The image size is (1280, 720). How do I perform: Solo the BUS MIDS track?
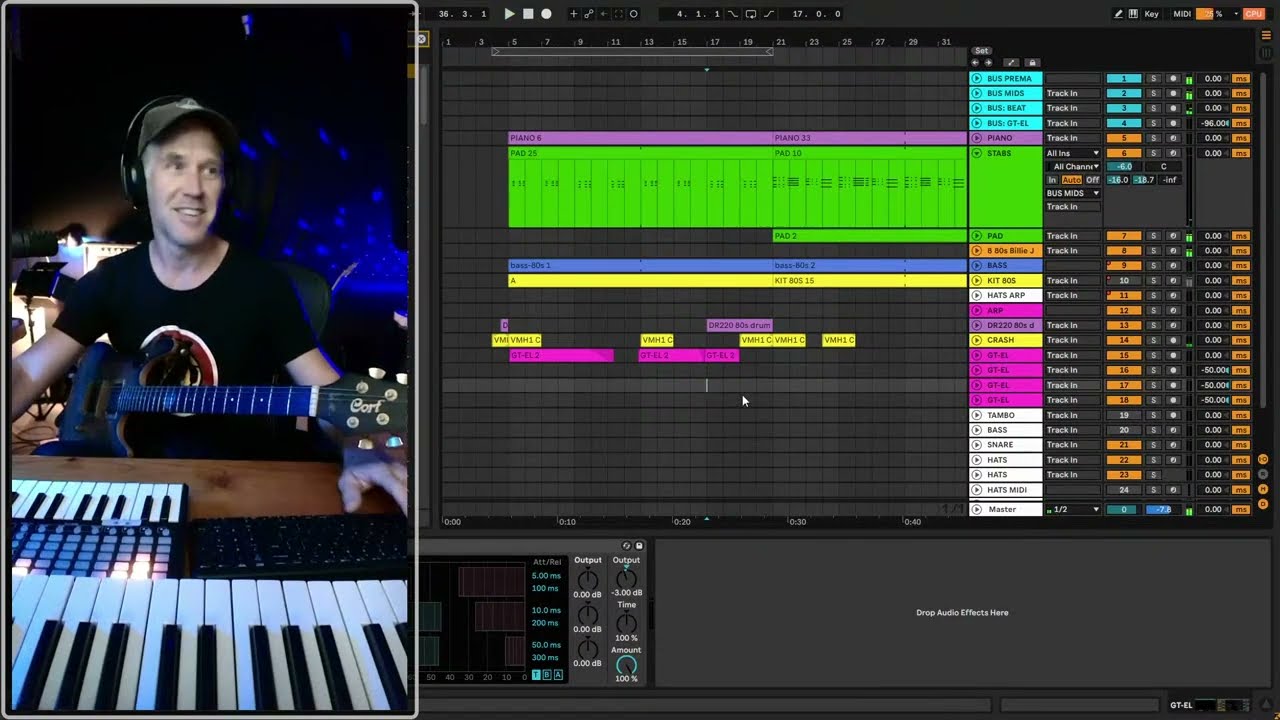1153,93
